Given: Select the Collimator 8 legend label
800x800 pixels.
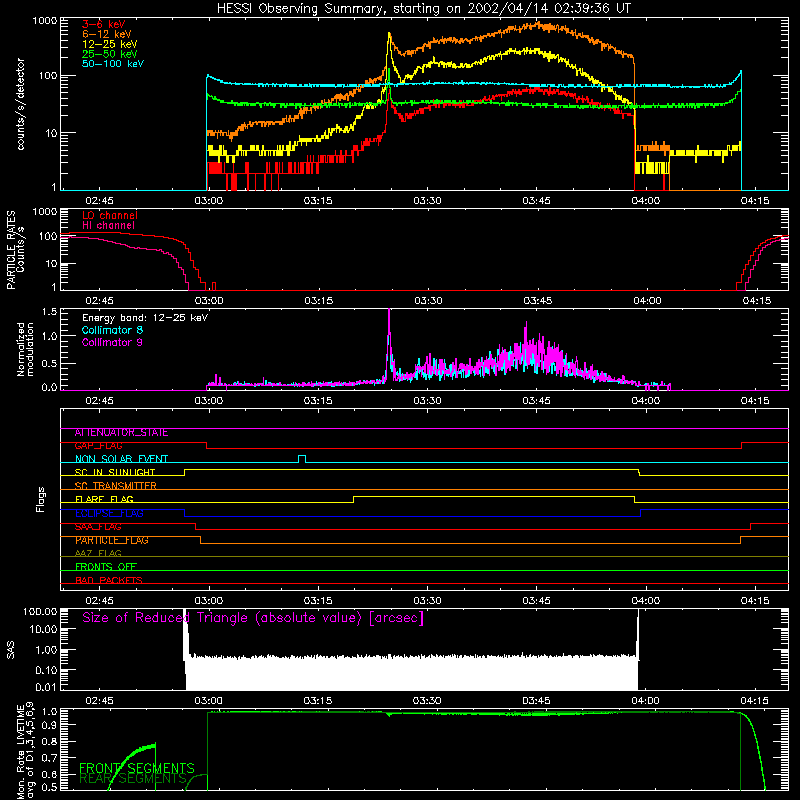Looking at the screenshot, I should [x=112, y=330].
